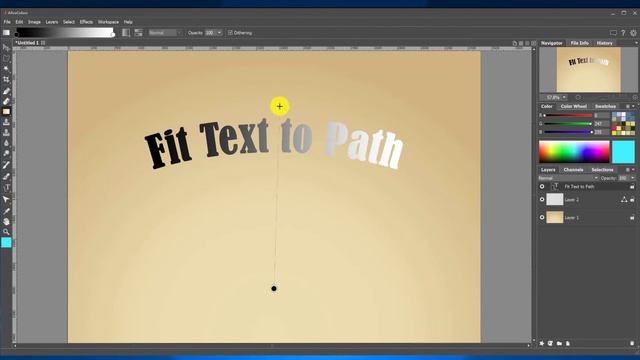The height and width of the screenshot is (360, 640).
Task: Click the gradient preview bar in options
Action: click(64, 33)
